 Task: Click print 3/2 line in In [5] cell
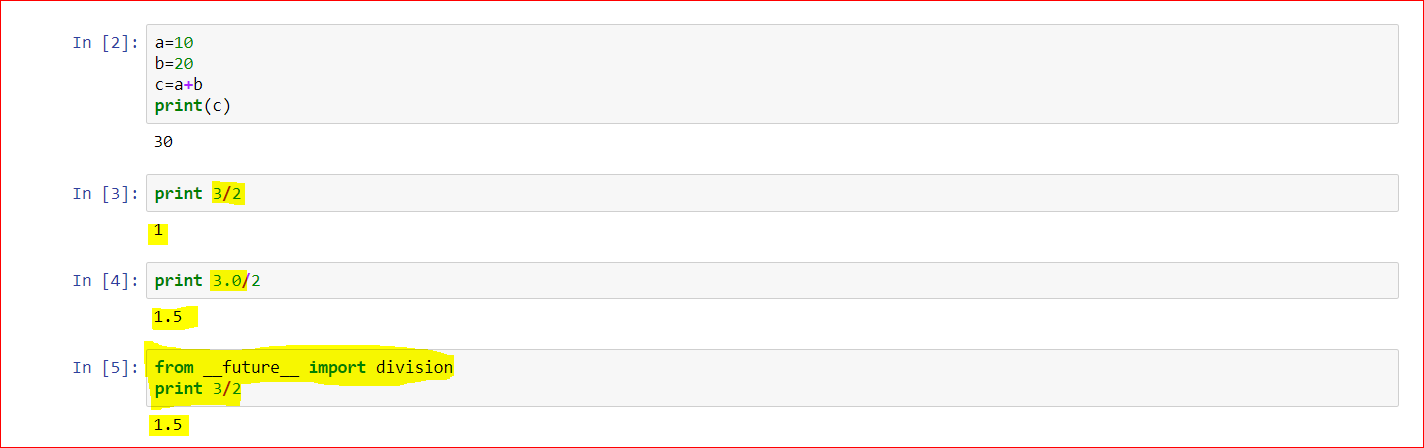pos(198,389)
